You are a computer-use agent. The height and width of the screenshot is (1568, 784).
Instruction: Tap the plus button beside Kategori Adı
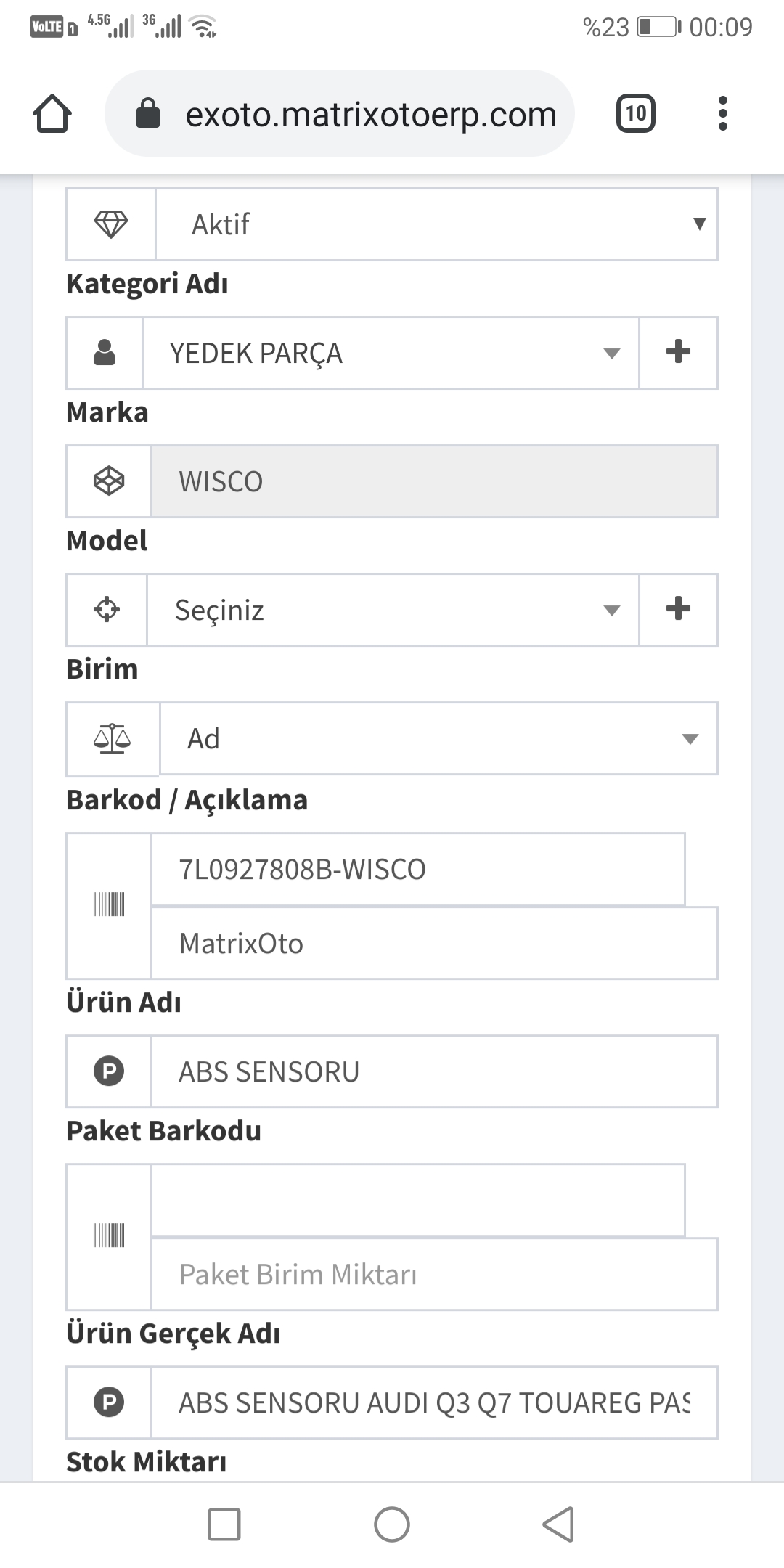tap(678, 353)
